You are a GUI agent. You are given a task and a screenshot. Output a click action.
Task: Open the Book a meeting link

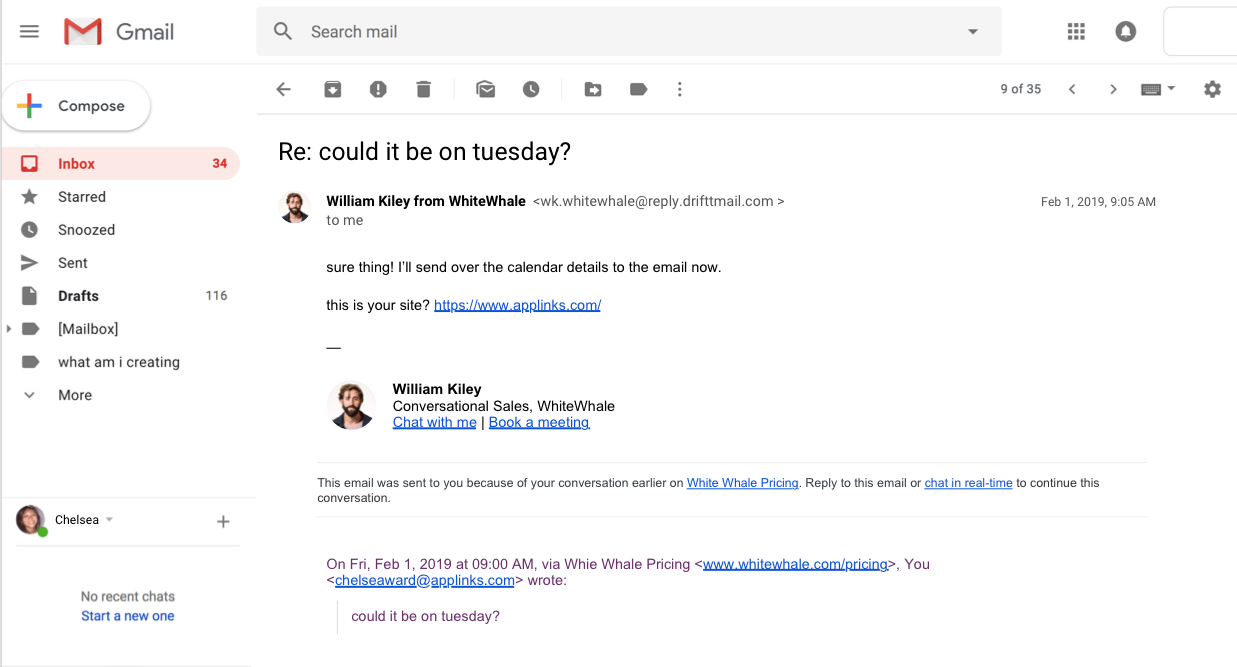click(539, 422)
